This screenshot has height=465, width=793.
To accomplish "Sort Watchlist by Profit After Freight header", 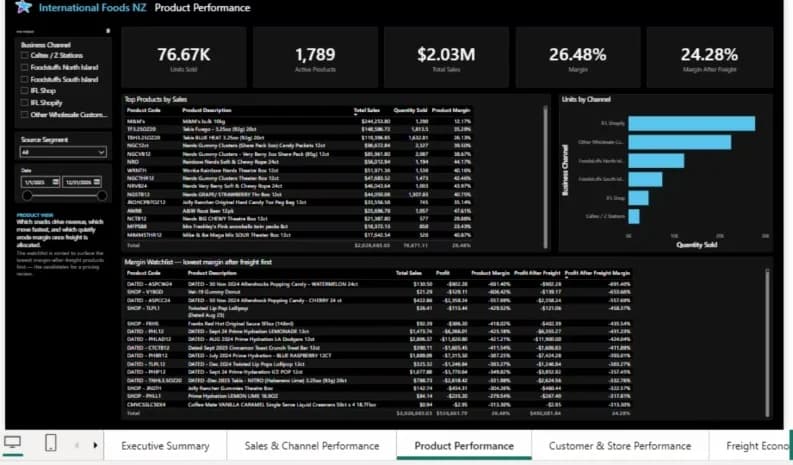I will tap(537, 273).
